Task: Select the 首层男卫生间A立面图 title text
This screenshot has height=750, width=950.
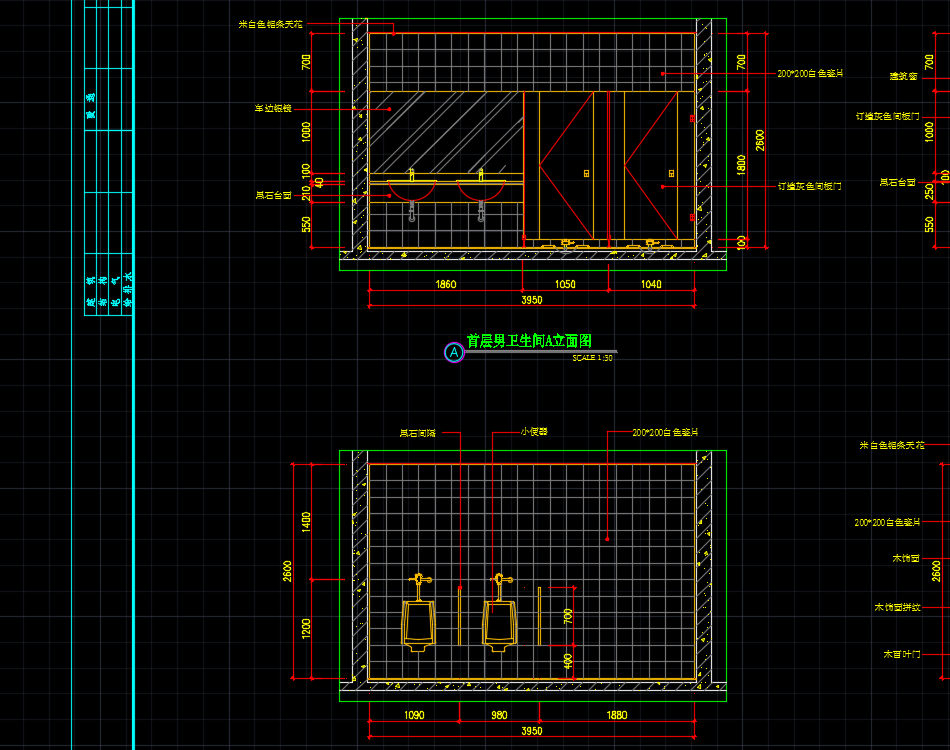Action: 530,342
